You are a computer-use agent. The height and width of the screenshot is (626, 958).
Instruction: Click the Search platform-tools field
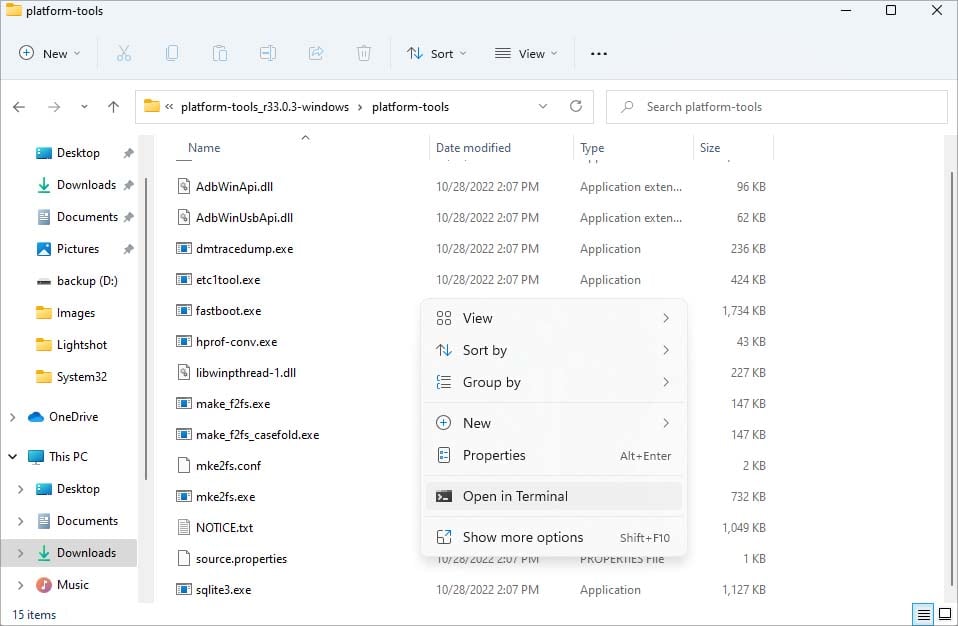click(777, 107)
